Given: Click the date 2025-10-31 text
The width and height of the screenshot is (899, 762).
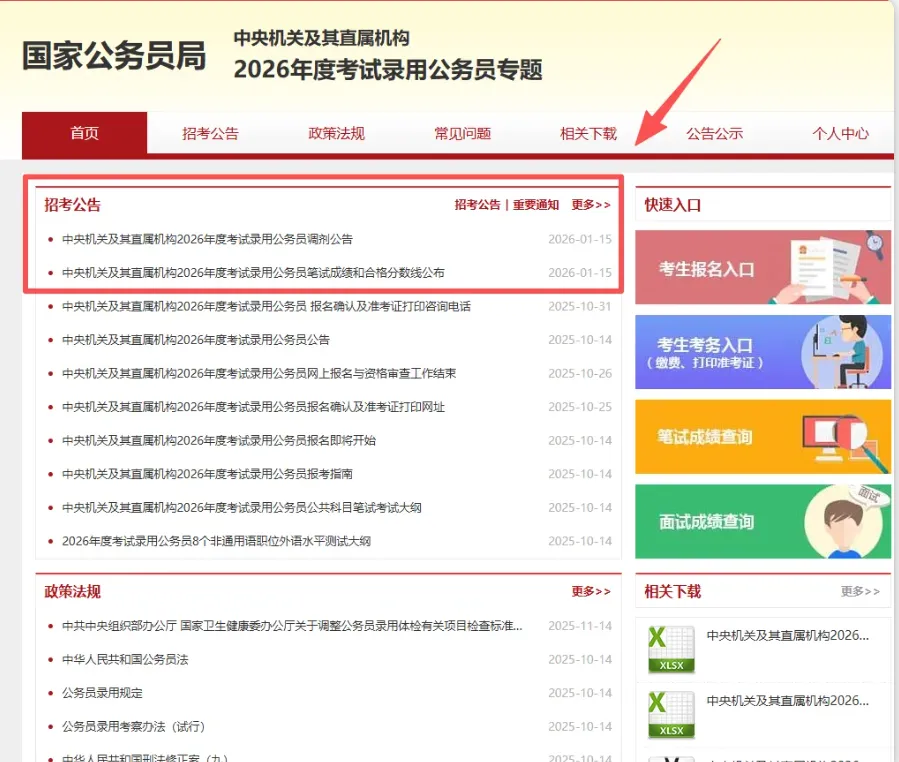Looking at the screenshot, I should [580, 306].
